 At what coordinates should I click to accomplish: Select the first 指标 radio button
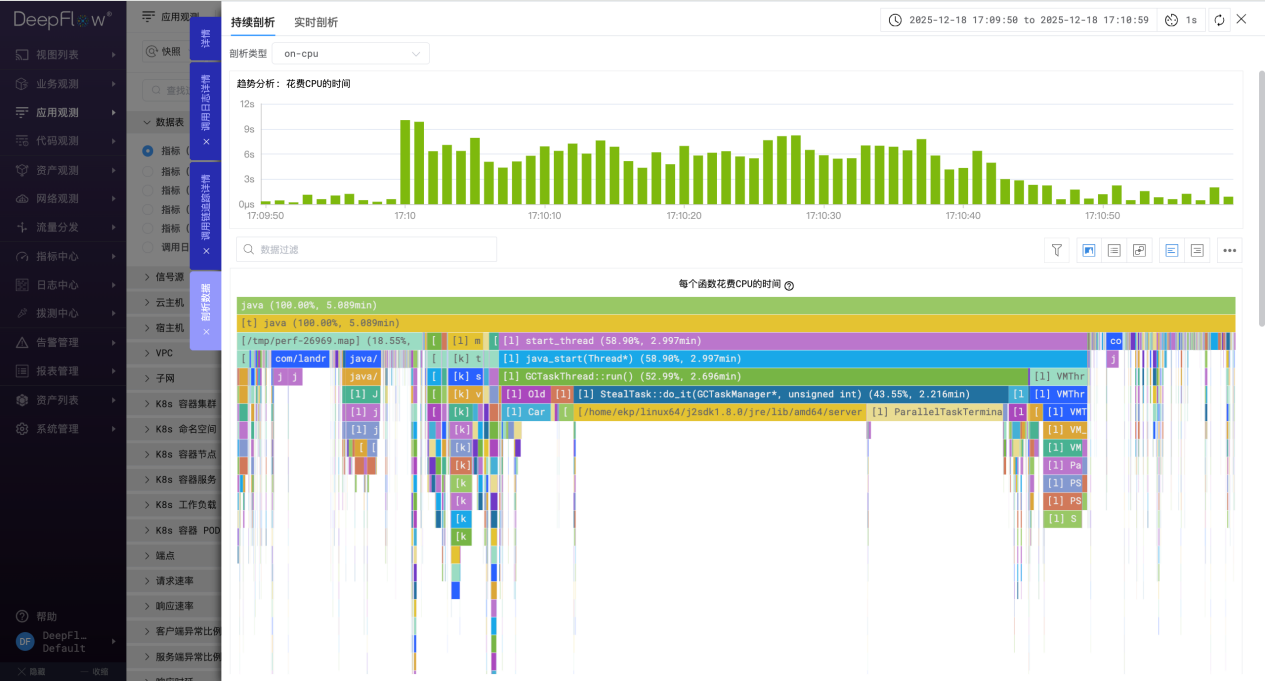pyautogui.click(x=148, y=151)
